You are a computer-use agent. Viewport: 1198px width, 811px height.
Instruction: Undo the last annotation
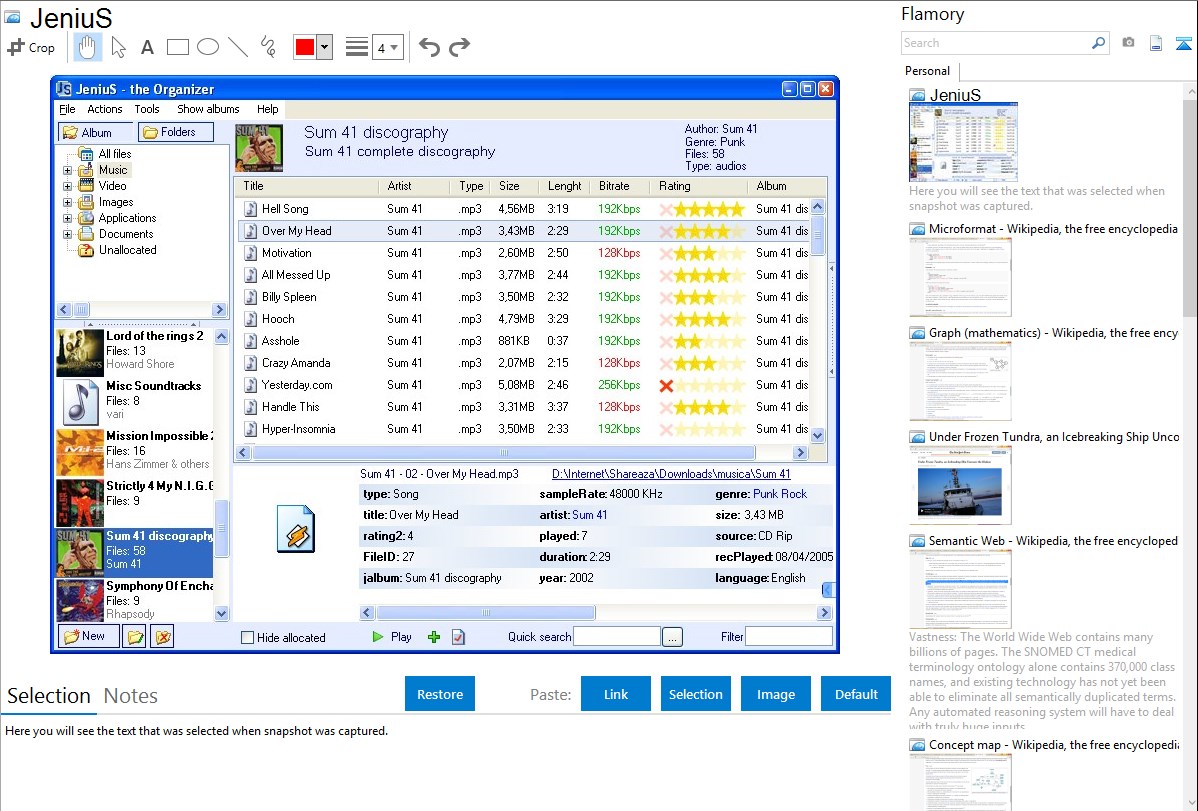[x=429, y=47]
